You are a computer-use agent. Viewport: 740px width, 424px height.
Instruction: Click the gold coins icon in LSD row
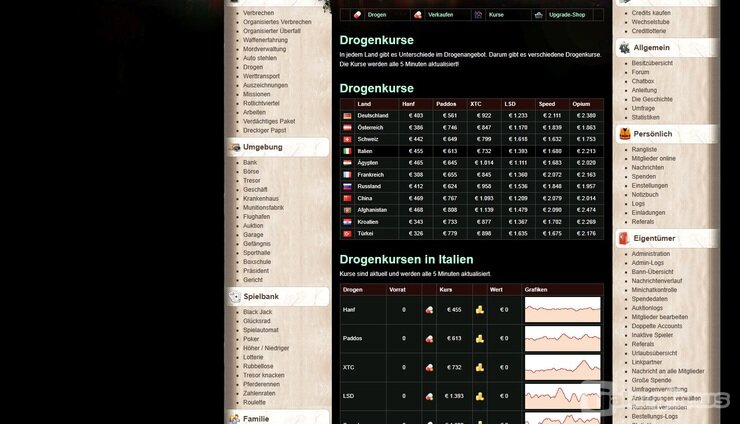point(479,396)
